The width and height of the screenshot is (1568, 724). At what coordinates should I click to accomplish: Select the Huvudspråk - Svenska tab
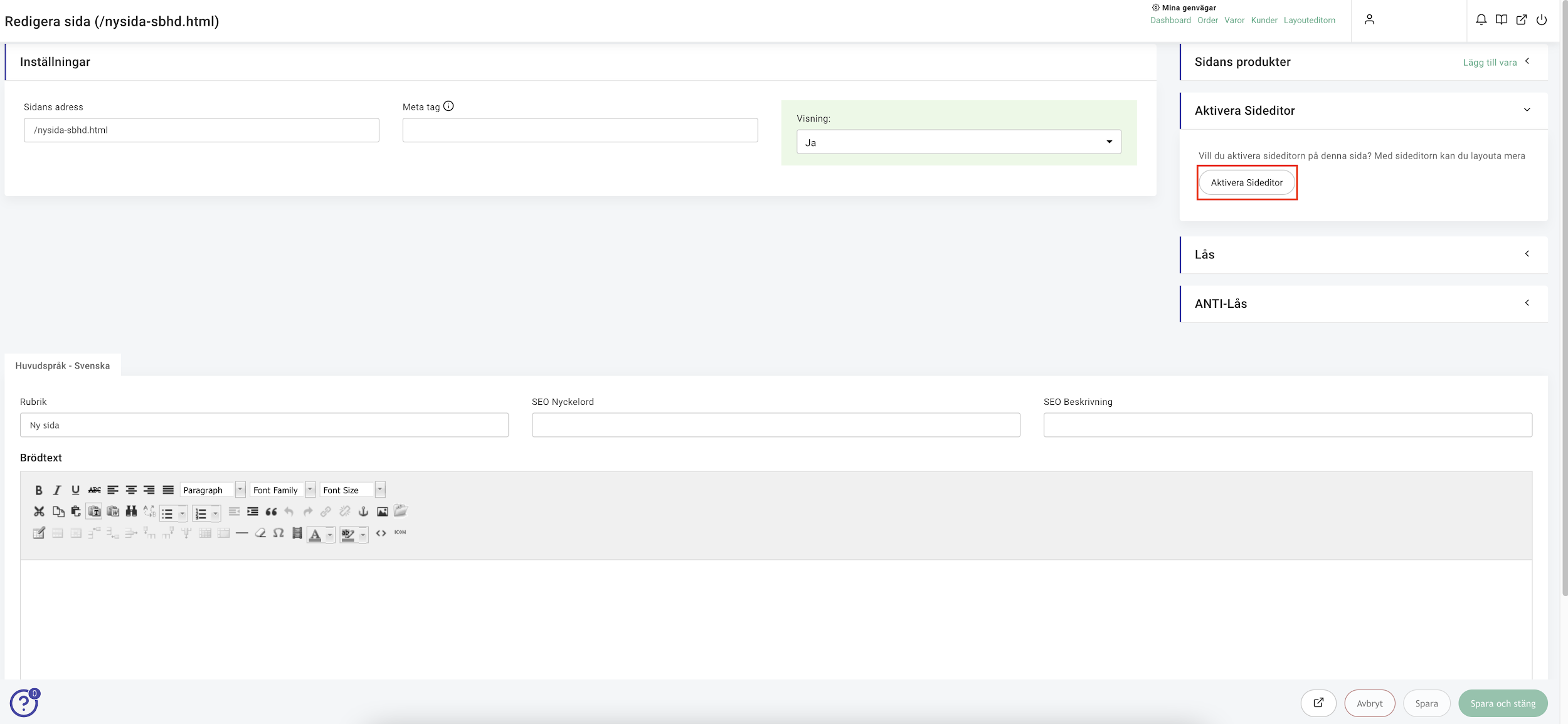tap(63, 365)
